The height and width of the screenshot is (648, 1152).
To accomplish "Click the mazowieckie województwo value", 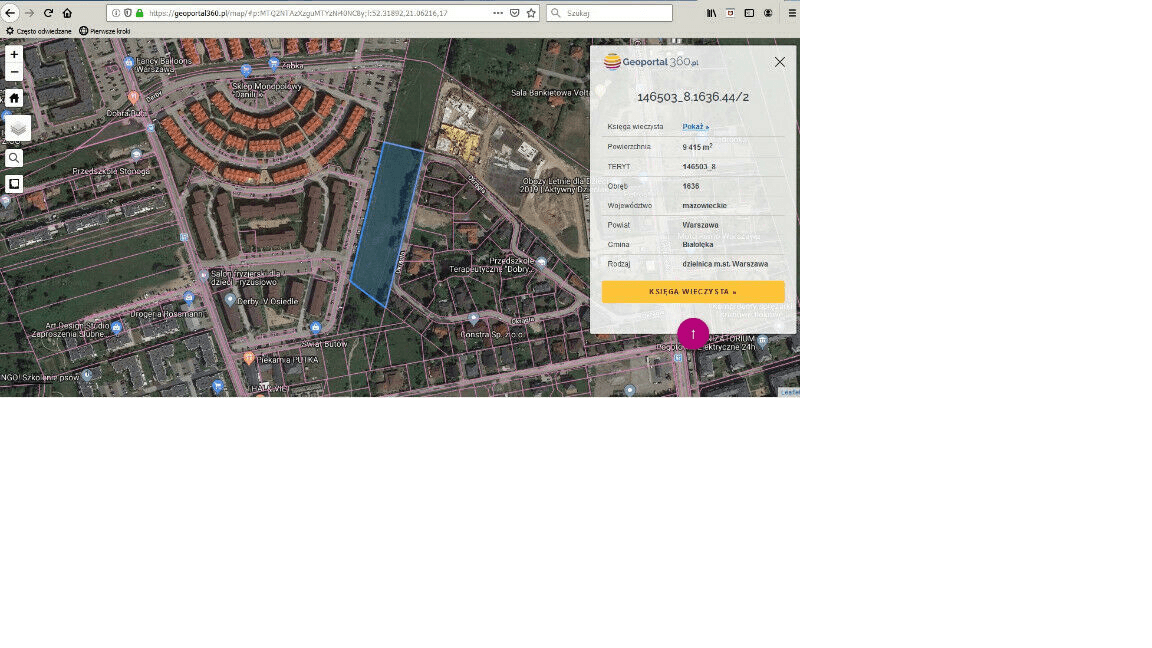I will click(704, 206).
